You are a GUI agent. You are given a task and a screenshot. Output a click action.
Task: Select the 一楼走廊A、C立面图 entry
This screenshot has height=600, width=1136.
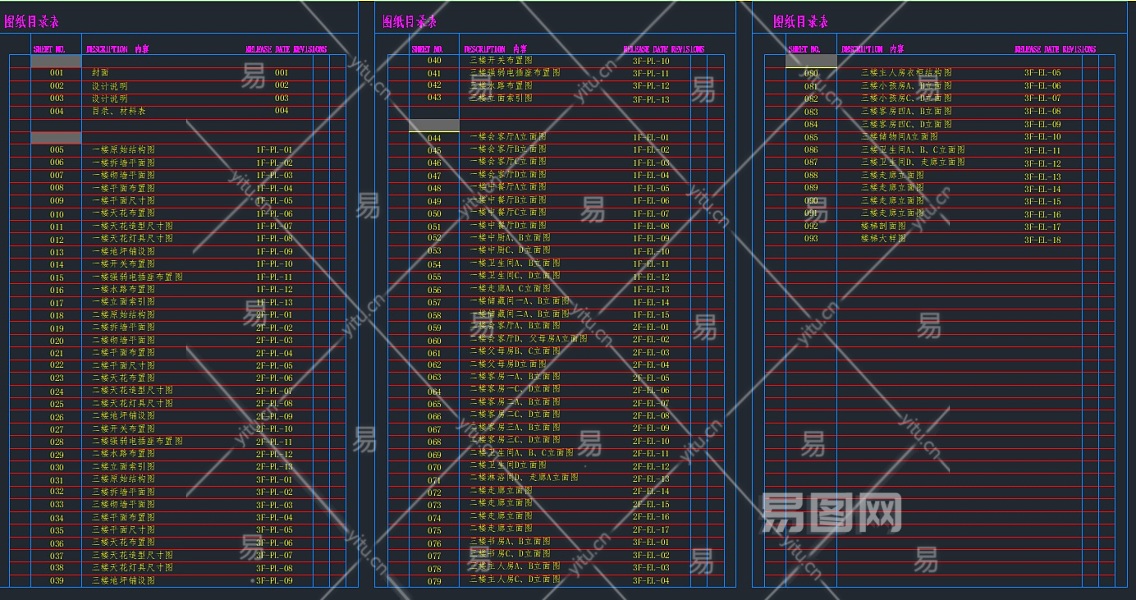tap(510, 289)
